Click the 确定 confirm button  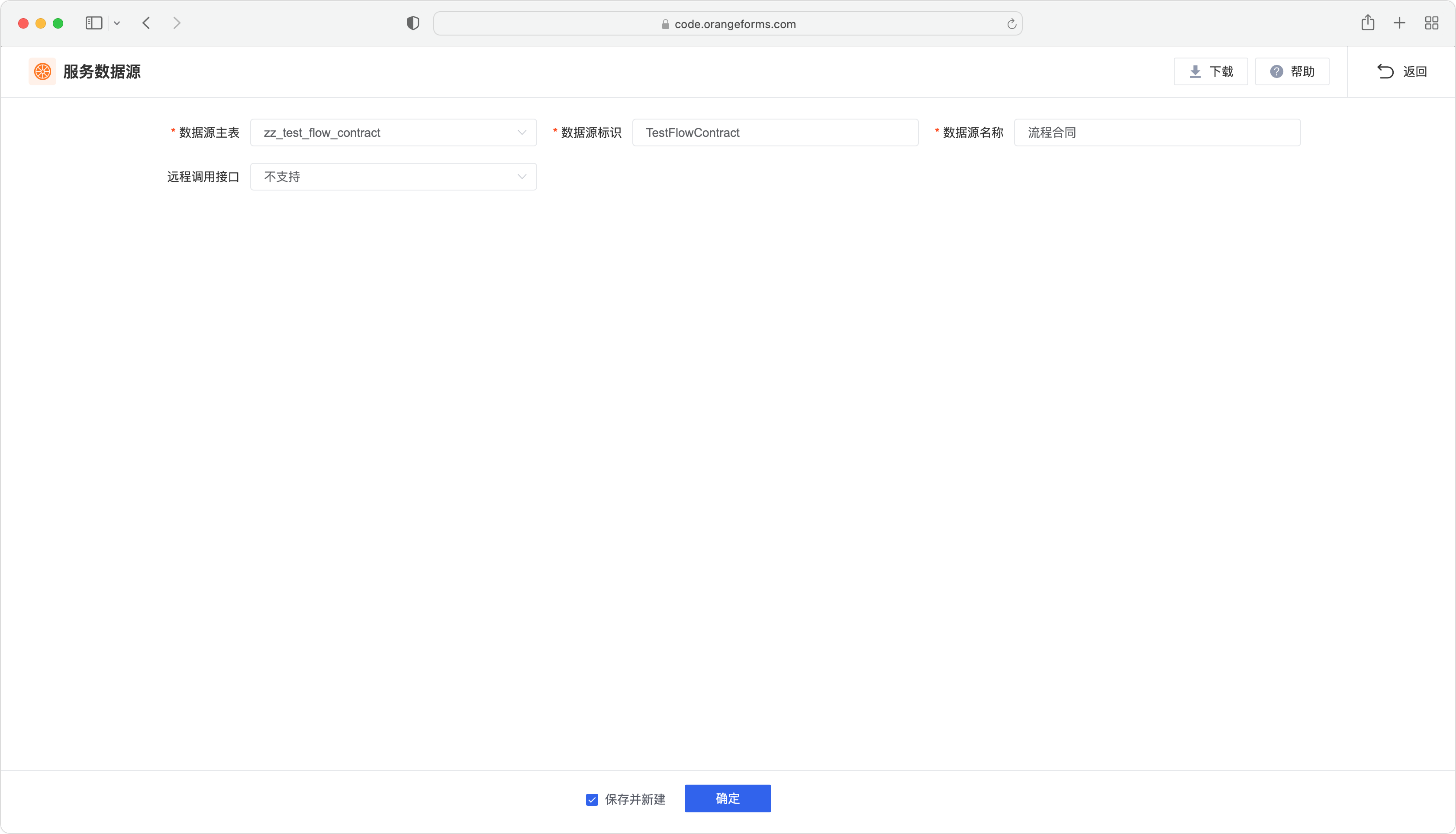[x=728, y=798]
